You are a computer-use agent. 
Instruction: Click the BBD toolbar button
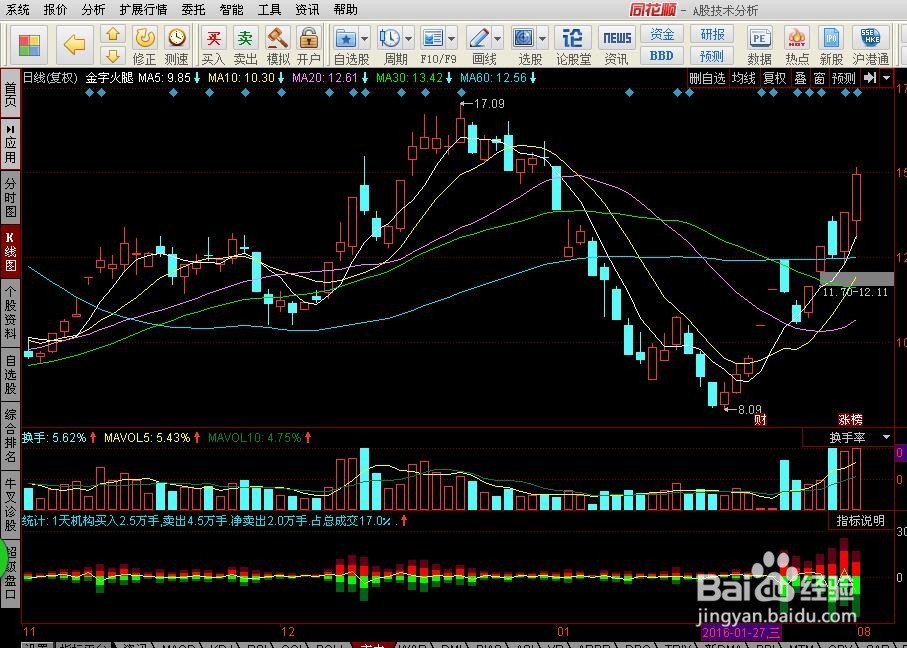(662, 56)
